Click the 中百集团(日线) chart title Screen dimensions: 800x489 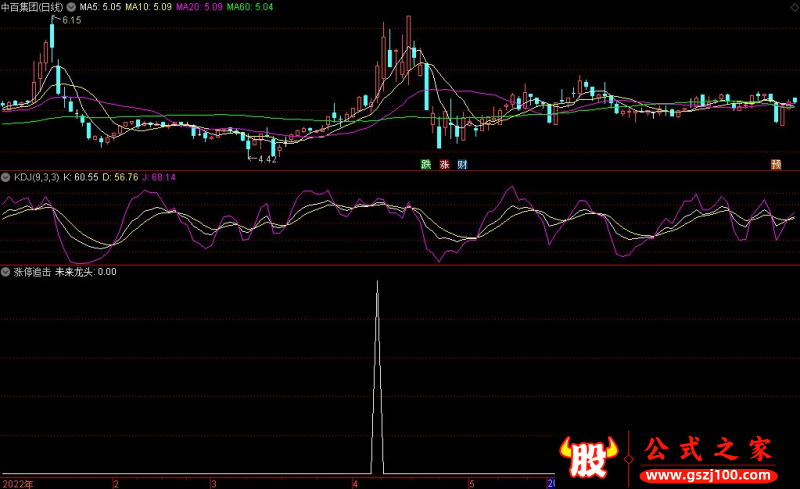pyautogui.click(x=32, y=6)
